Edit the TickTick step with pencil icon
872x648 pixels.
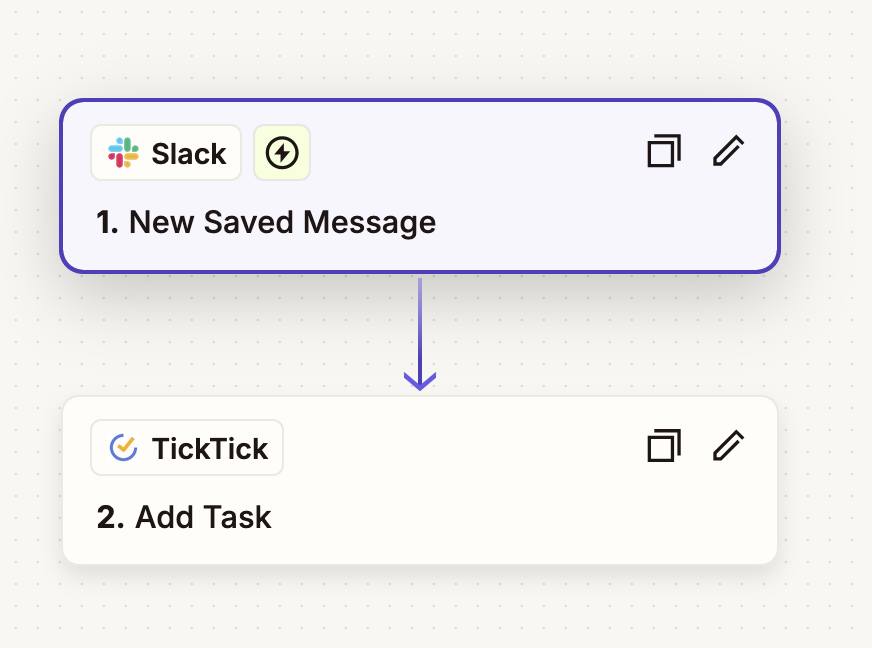click(729, 446)
